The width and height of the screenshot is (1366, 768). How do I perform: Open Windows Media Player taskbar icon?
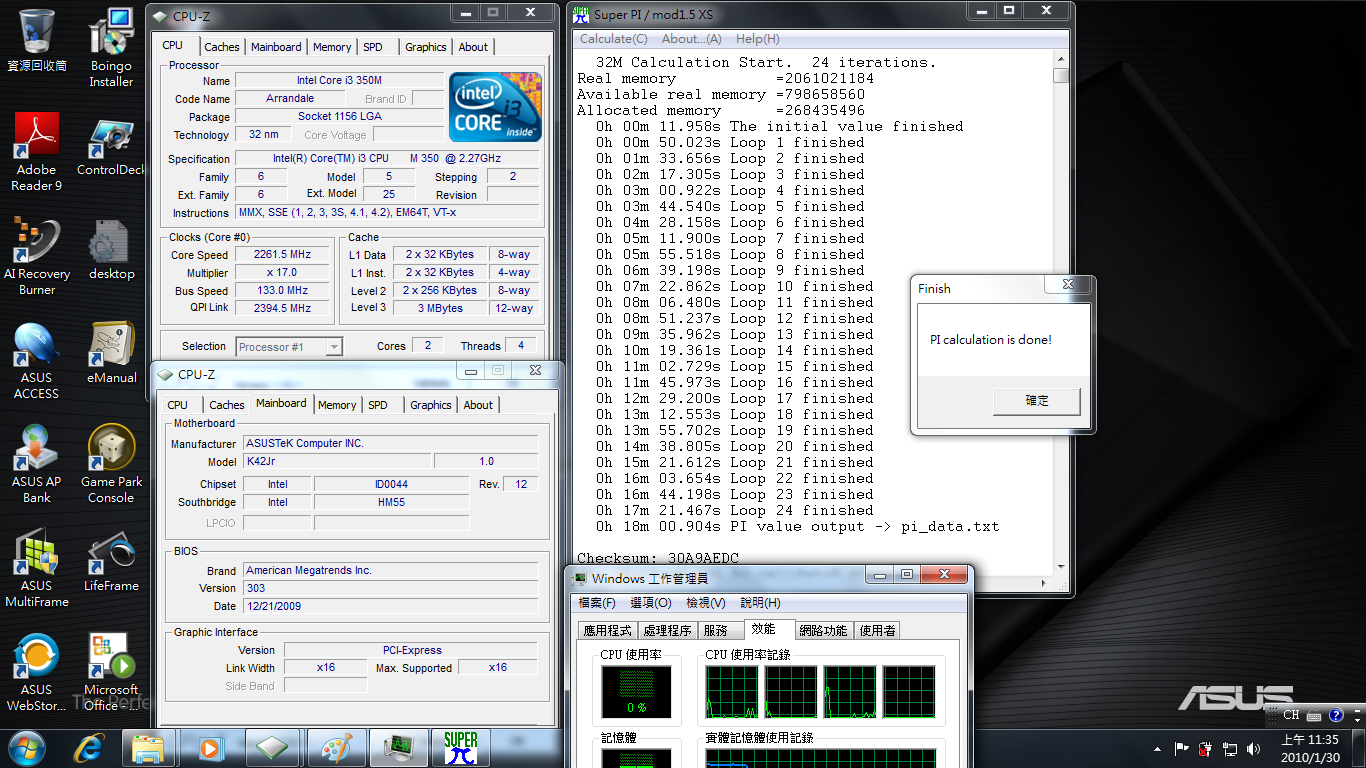(209, 748)
